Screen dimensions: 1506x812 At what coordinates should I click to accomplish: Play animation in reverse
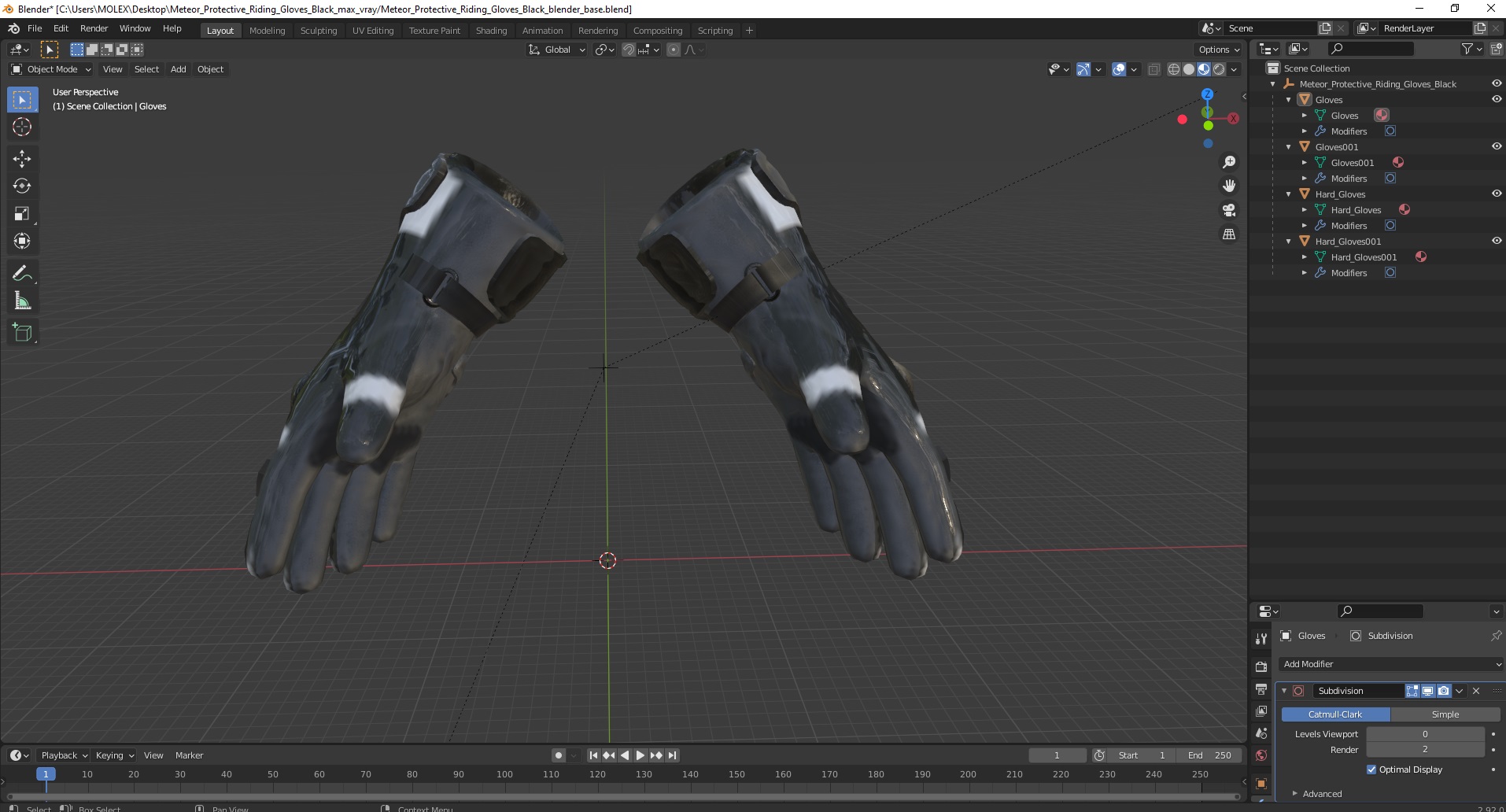(625, 755)
